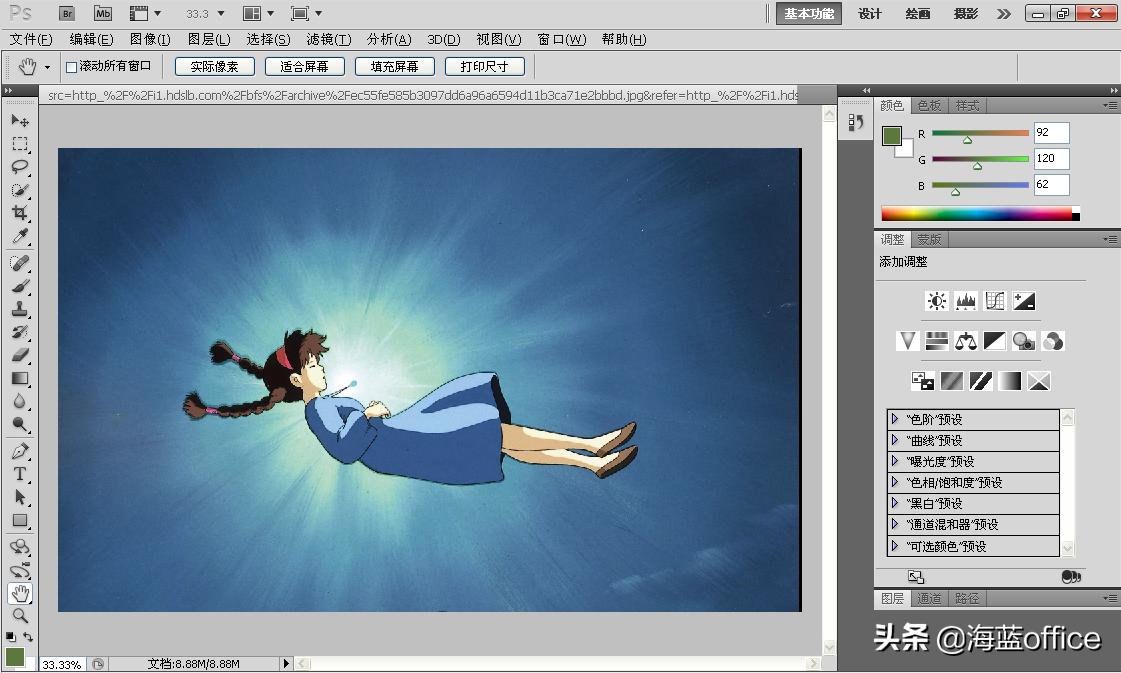Add a Brightness/Contrast adjustment
The width and height of the screenshot is (1121, 673).
point(937,300)
